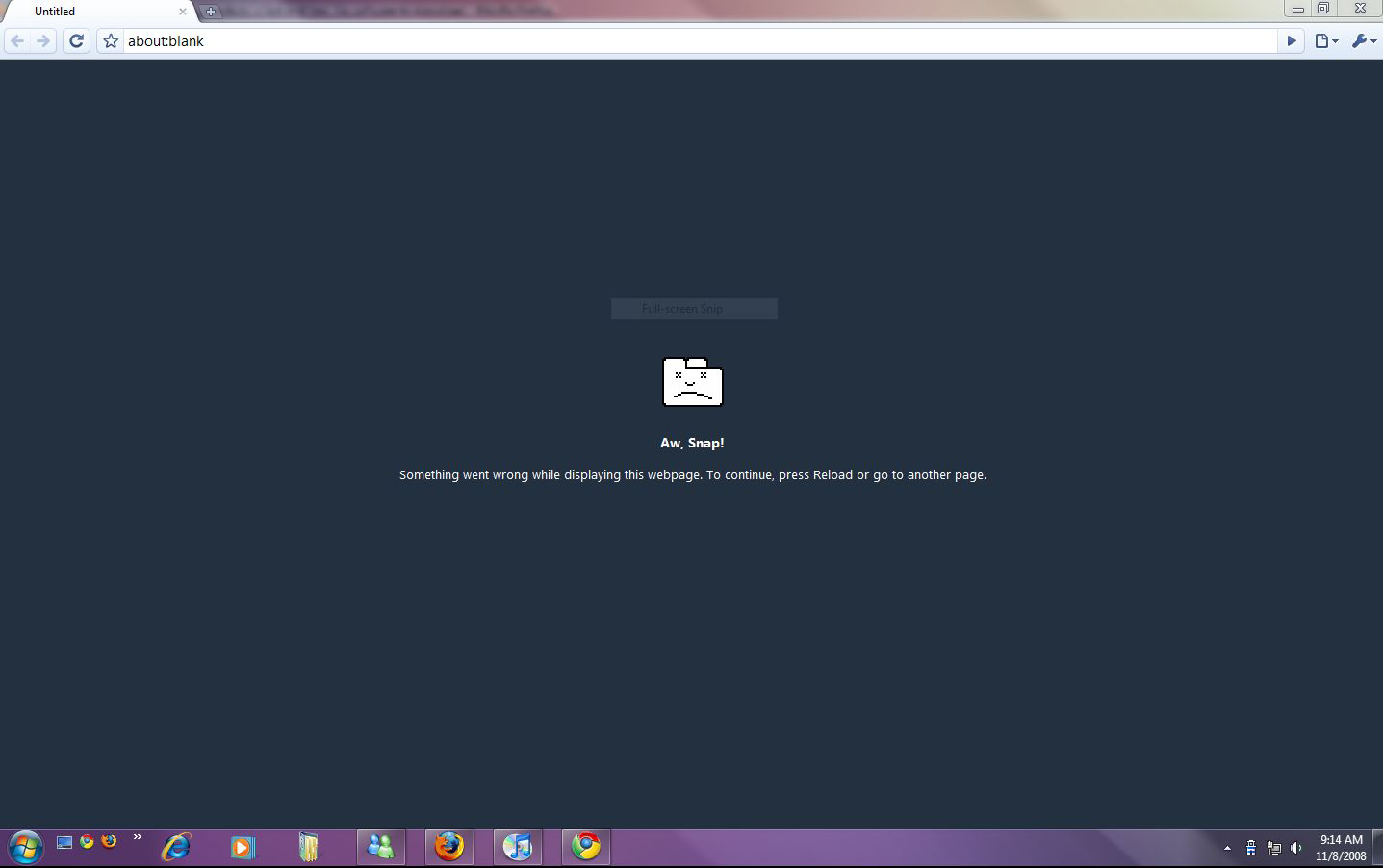Bookmark this page with the star icon
Image resolution: width=1383 pixels, height=868 pixels.
point(111,41)
